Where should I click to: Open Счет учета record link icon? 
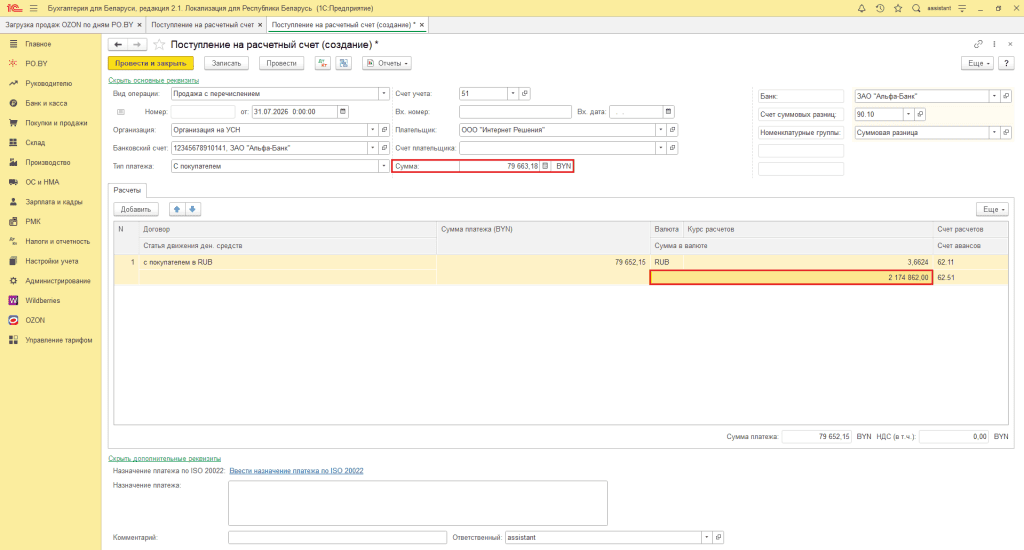point(524,93)
